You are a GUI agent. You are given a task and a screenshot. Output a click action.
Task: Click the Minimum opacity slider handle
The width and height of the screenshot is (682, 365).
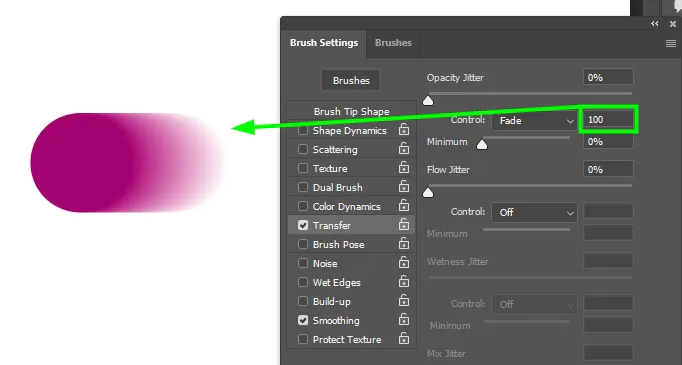[482, 144]
